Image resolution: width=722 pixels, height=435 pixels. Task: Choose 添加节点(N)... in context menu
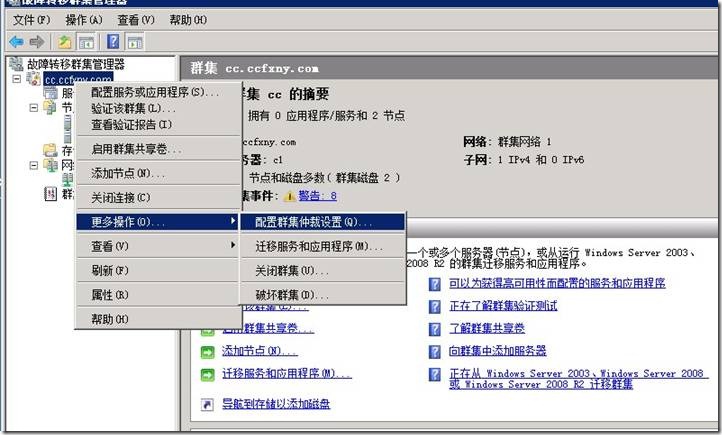[158, 174]
